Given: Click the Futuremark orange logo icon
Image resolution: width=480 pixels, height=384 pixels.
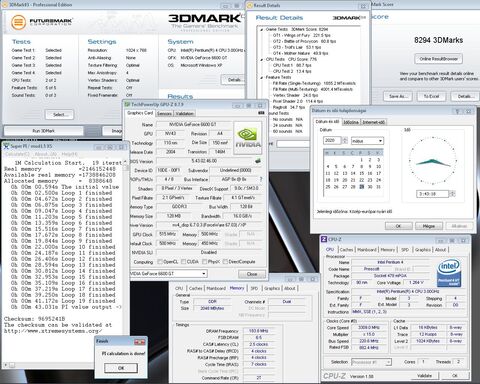Looking at the screenshot, I should click(x=18, y=22).
